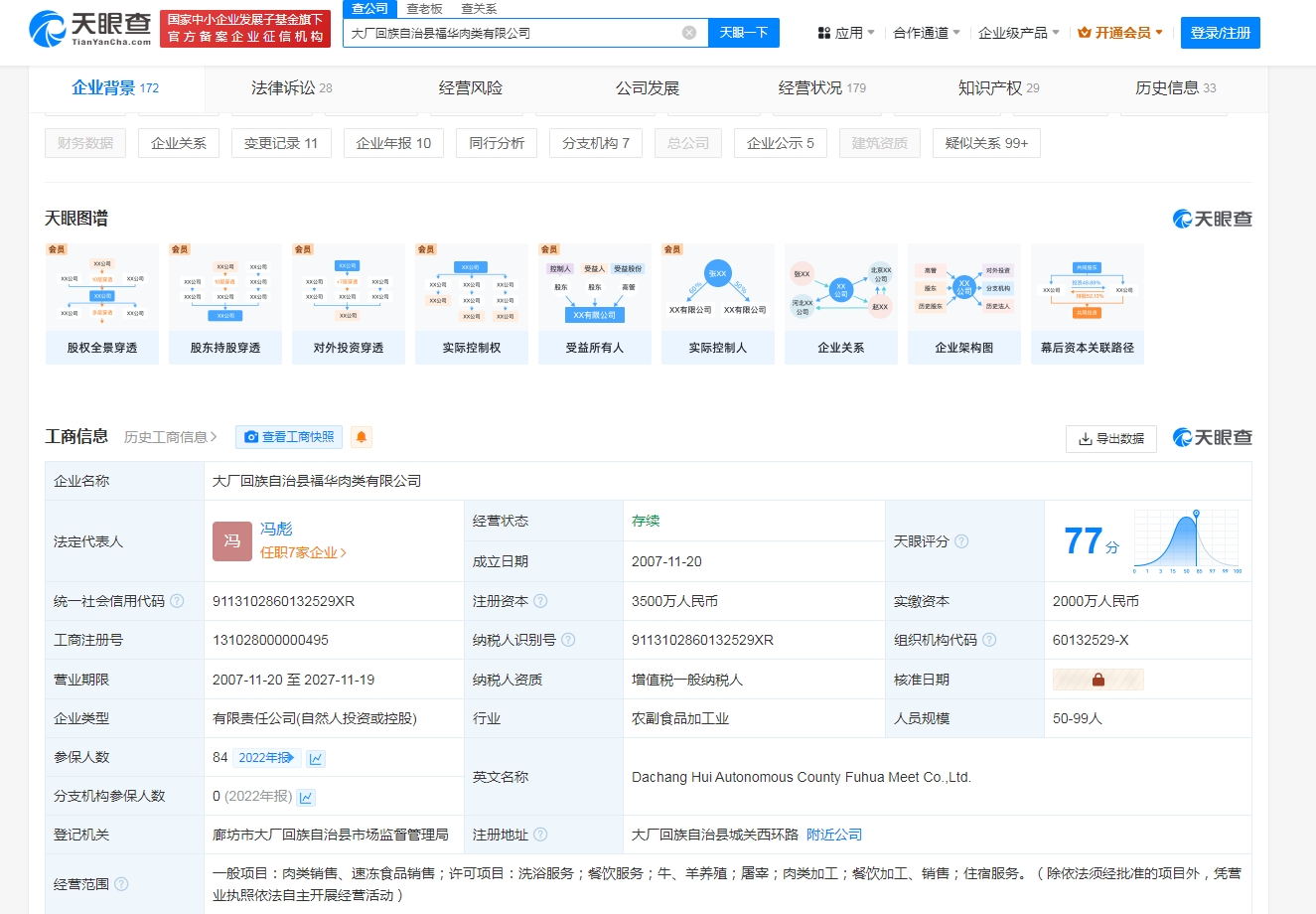
Task: Click help icon beside 注册地址
Action: coord(540,835)
